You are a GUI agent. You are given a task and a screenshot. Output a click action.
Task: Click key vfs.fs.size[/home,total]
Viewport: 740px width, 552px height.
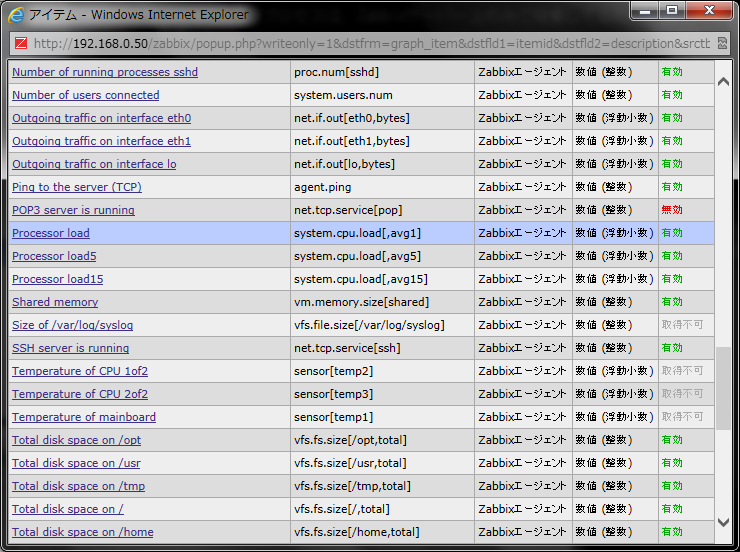pos(357,532)
